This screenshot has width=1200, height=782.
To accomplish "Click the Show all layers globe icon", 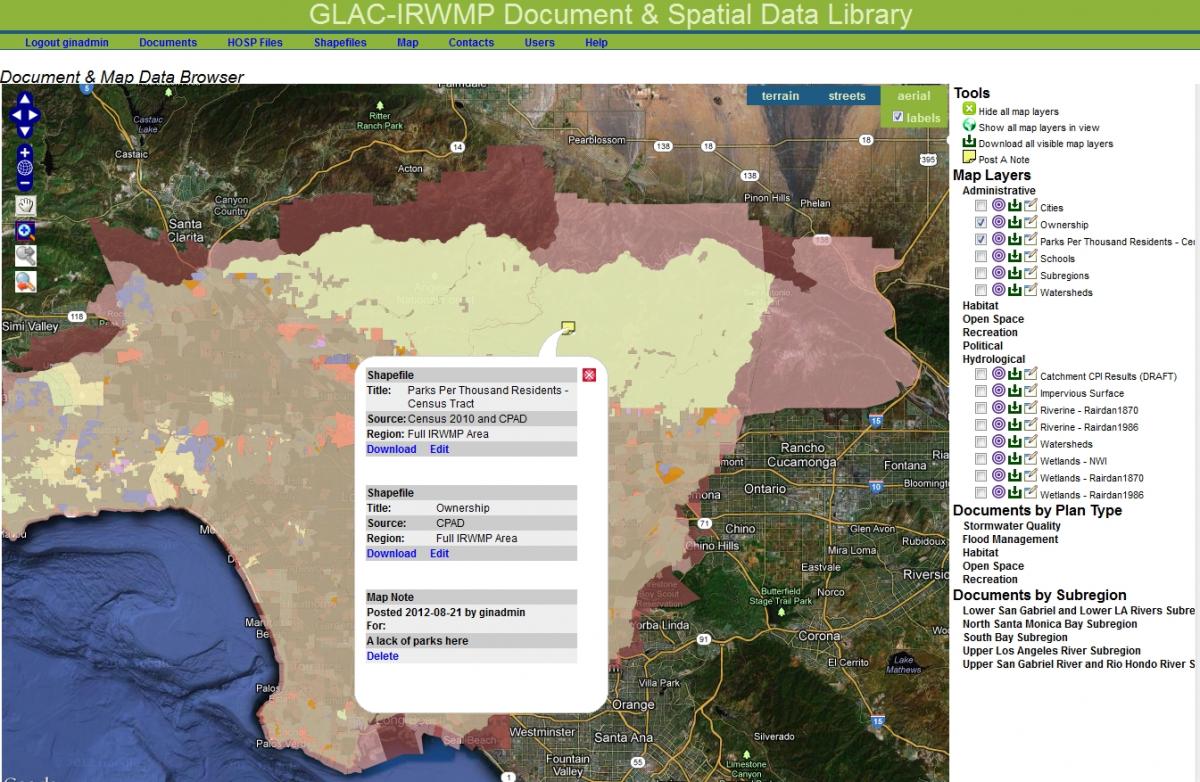I will 969,126.
